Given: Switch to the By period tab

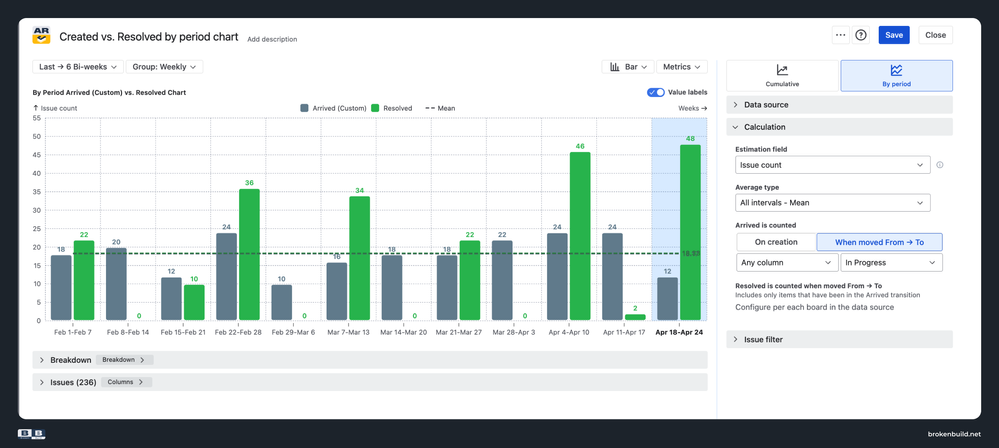Looking at the screenshot, I should (x=896, y=76).
